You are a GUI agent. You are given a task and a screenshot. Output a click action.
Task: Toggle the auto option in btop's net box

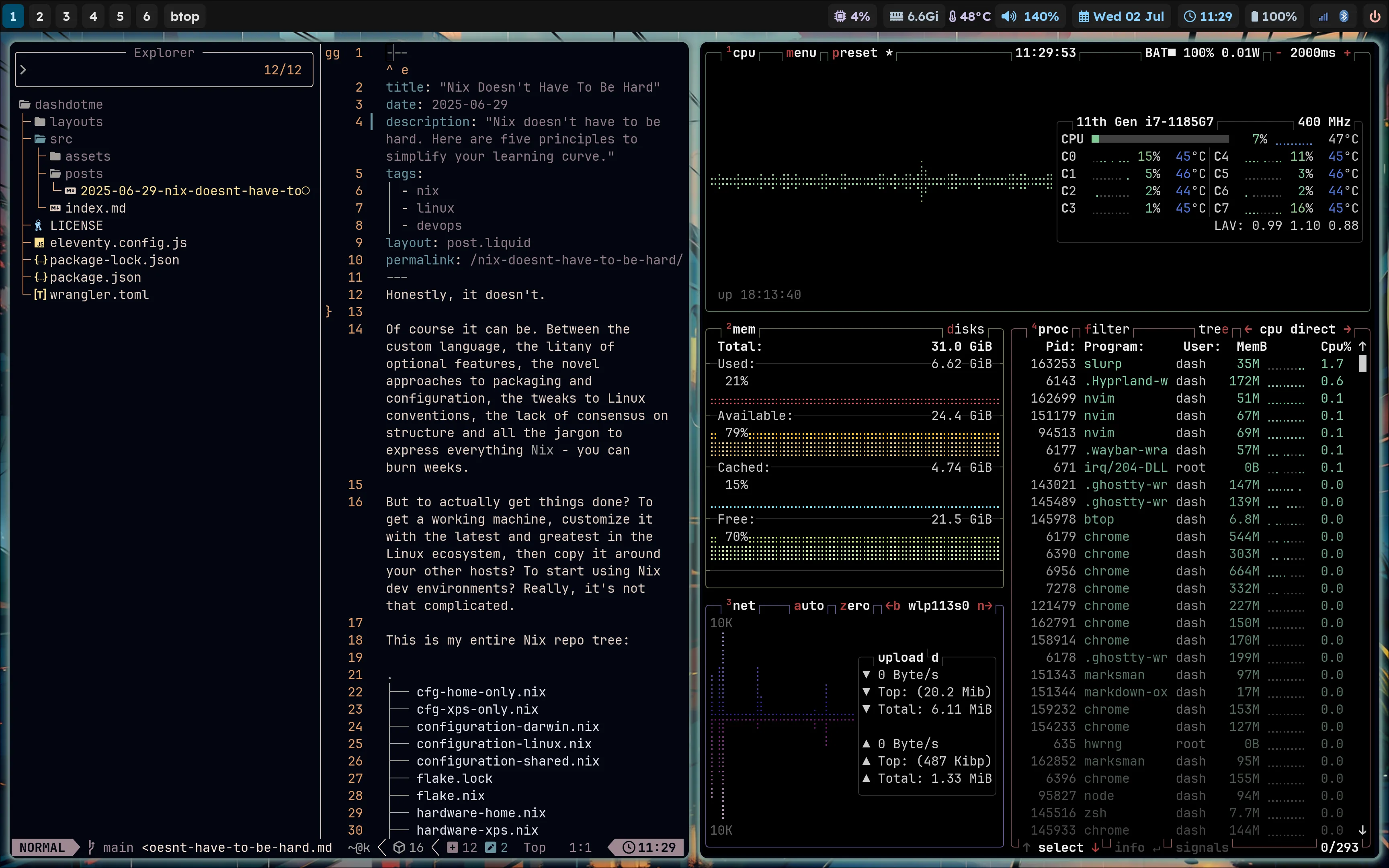[809, 606]
